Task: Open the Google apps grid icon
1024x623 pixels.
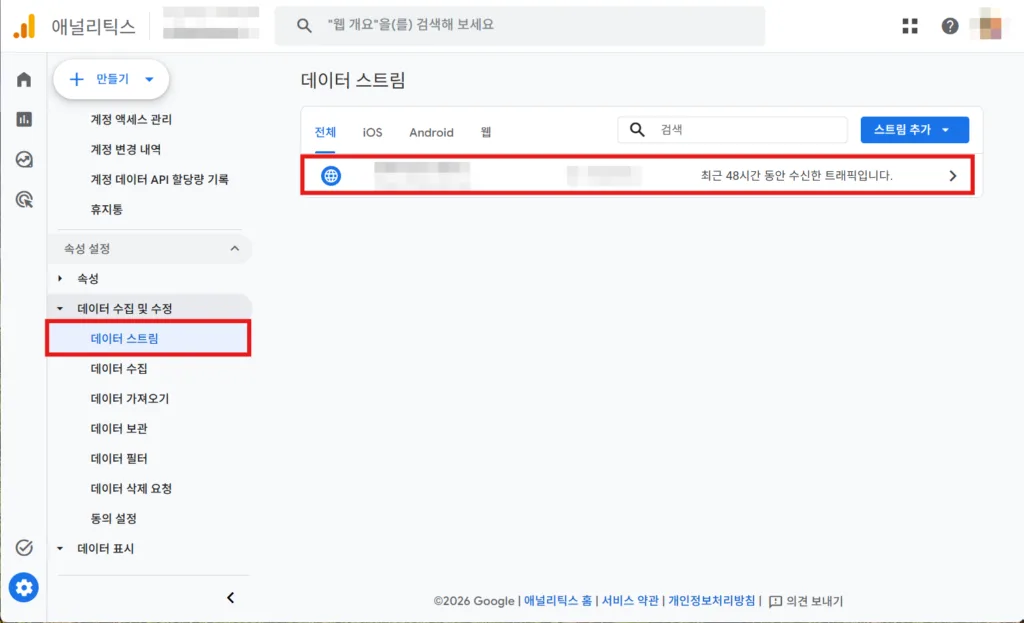Action: (x=910, y=26)
